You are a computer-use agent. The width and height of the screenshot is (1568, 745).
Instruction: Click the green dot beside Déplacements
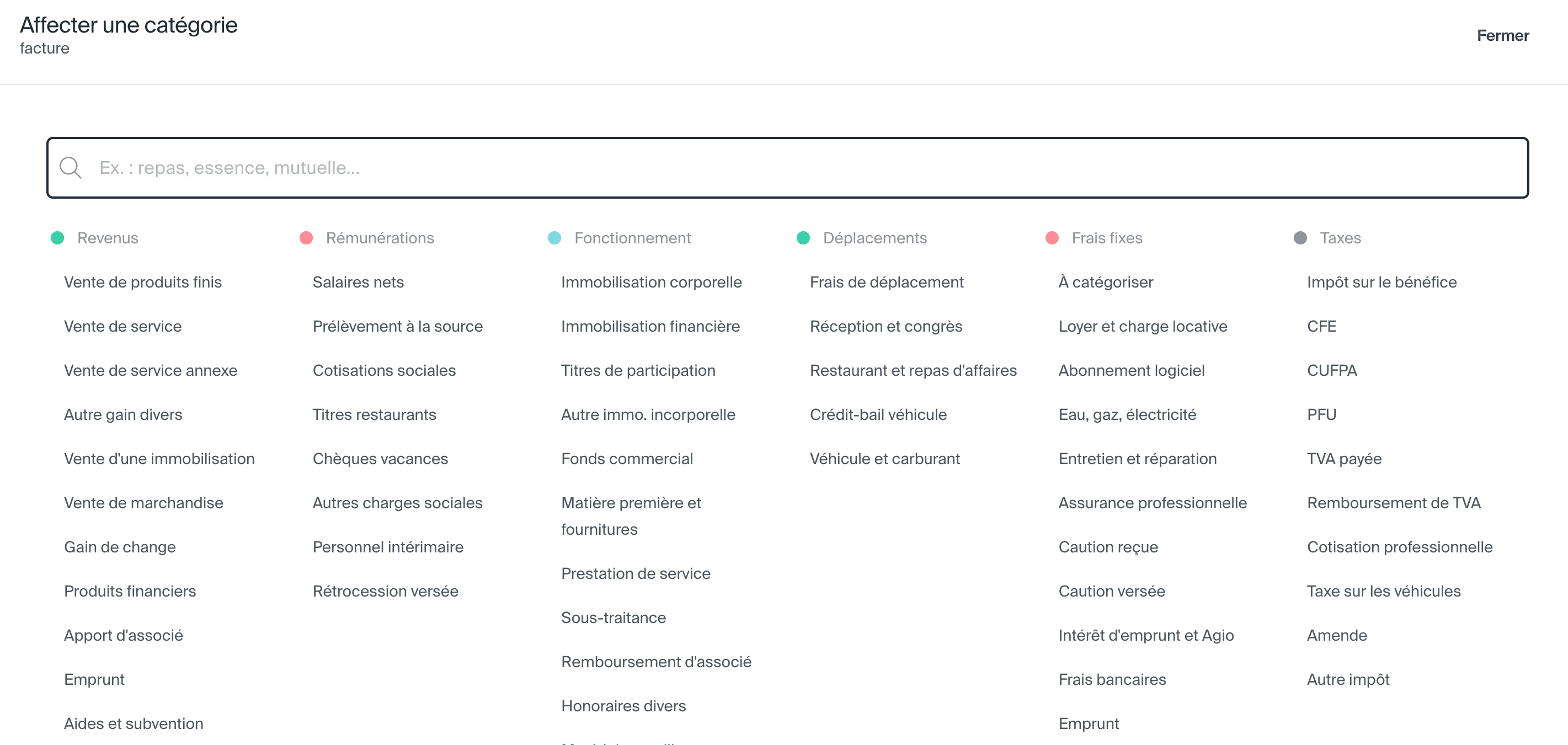click(x=803, y=238)
